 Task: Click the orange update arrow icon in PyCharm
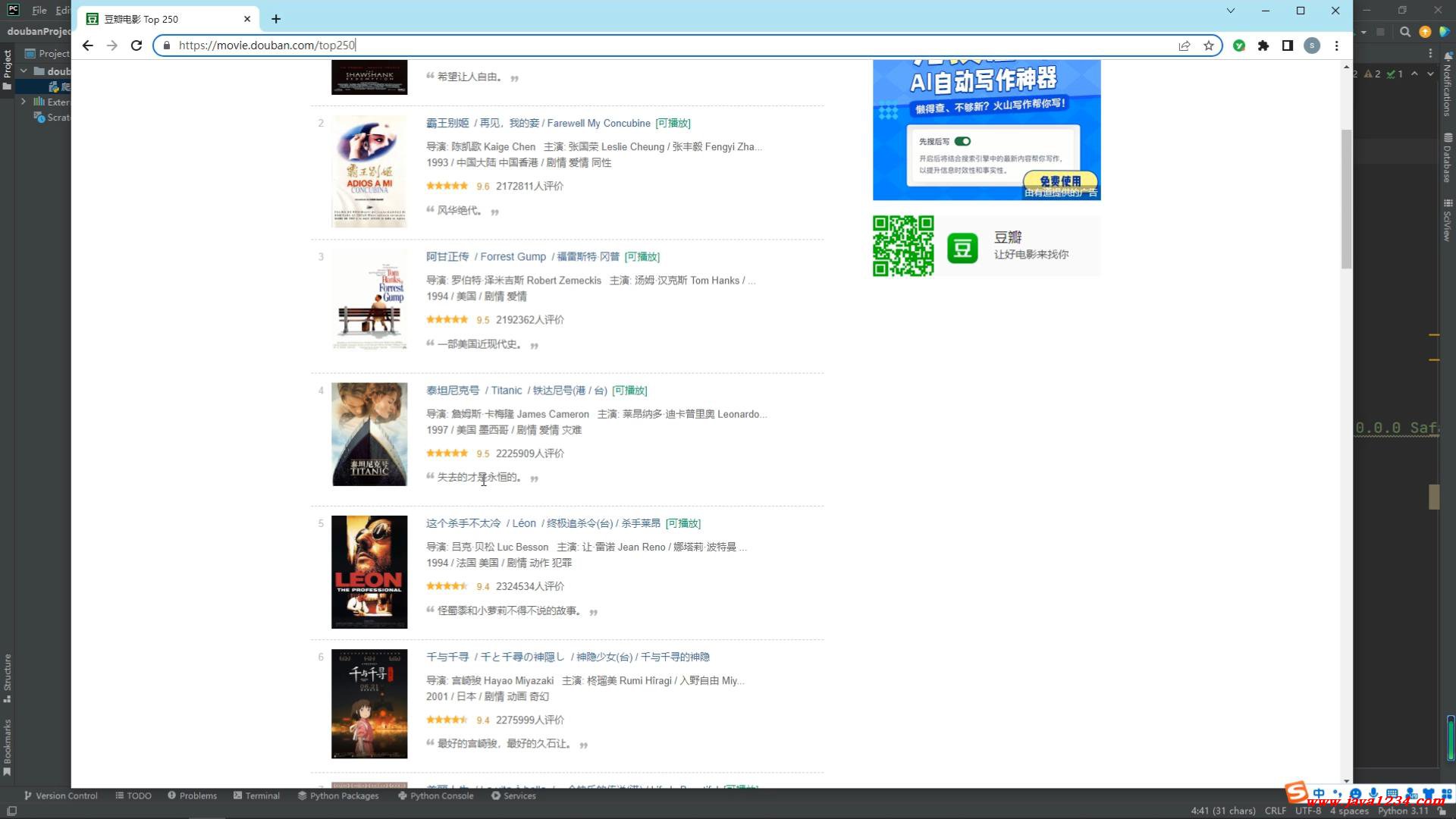click(x=1425, y=32)
